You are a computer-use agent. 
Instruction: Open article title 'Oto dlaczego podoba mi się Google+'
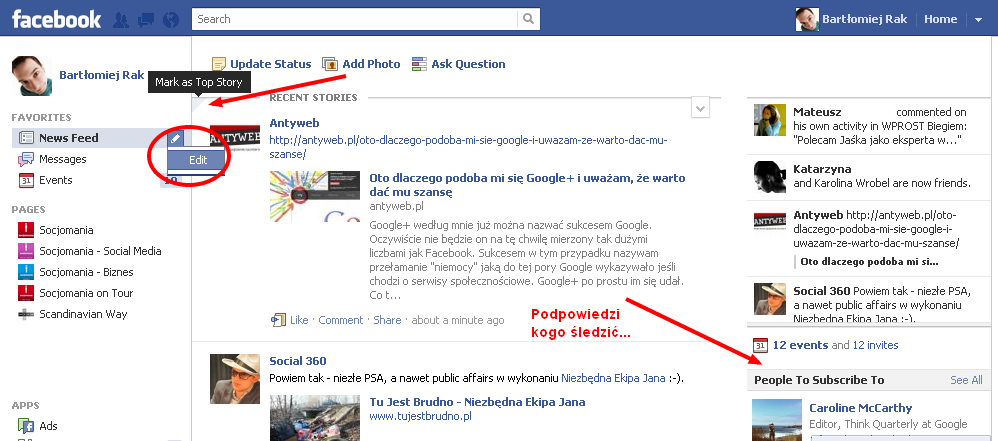(527, 185)
